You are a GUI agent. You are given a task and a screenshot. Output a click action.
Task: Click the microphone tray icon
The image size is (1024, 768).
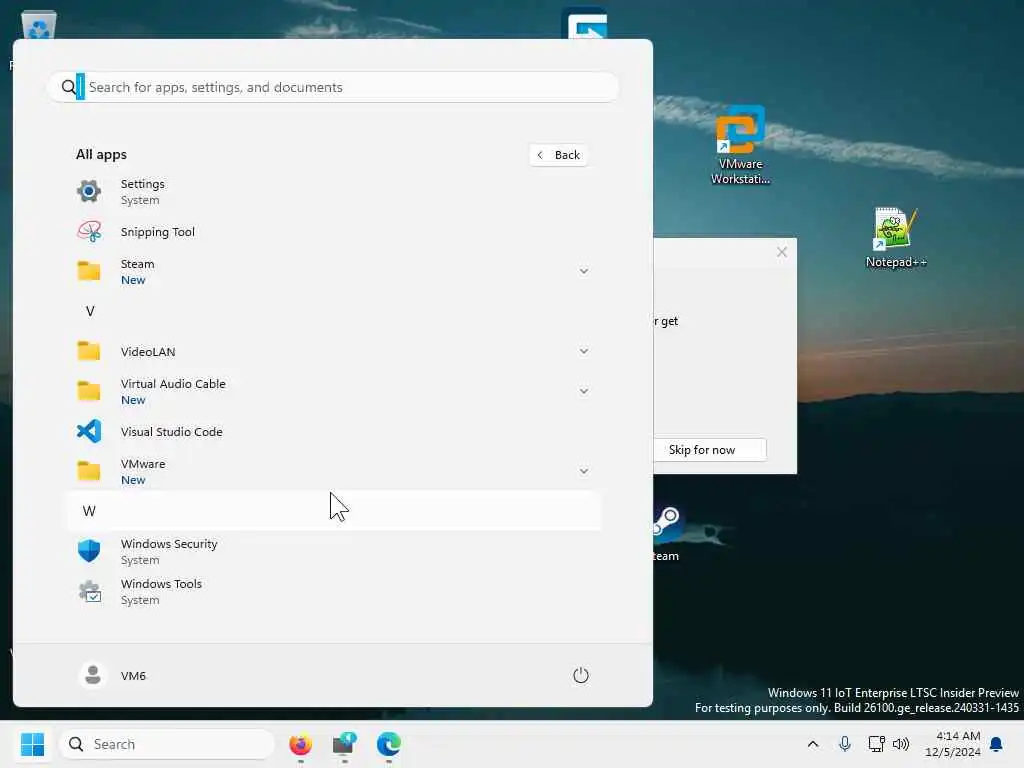tap(844, 744)
